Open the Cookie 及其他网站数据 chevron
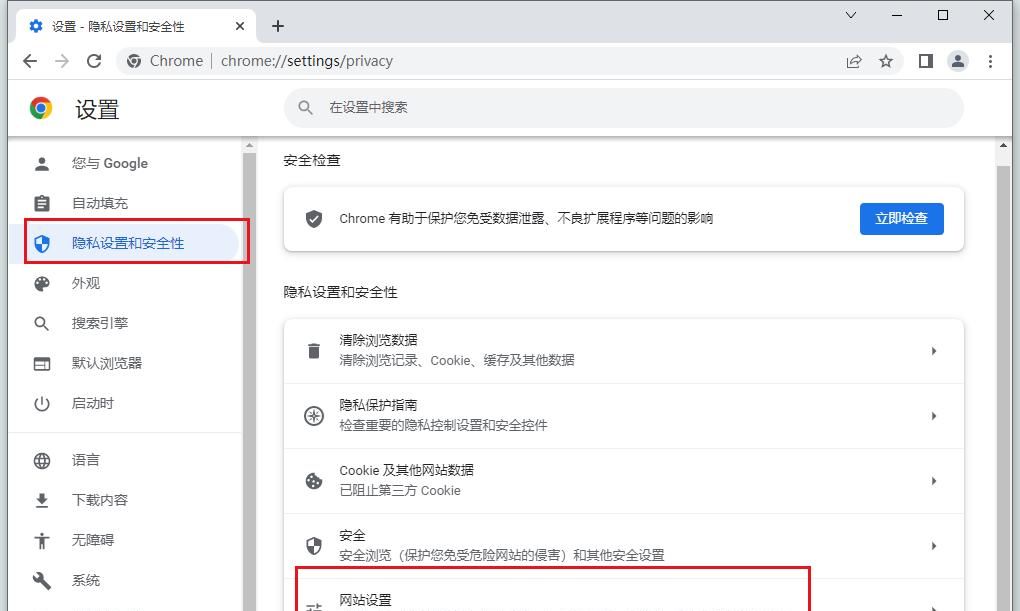1020x611 pixels. tap(935, 481)
